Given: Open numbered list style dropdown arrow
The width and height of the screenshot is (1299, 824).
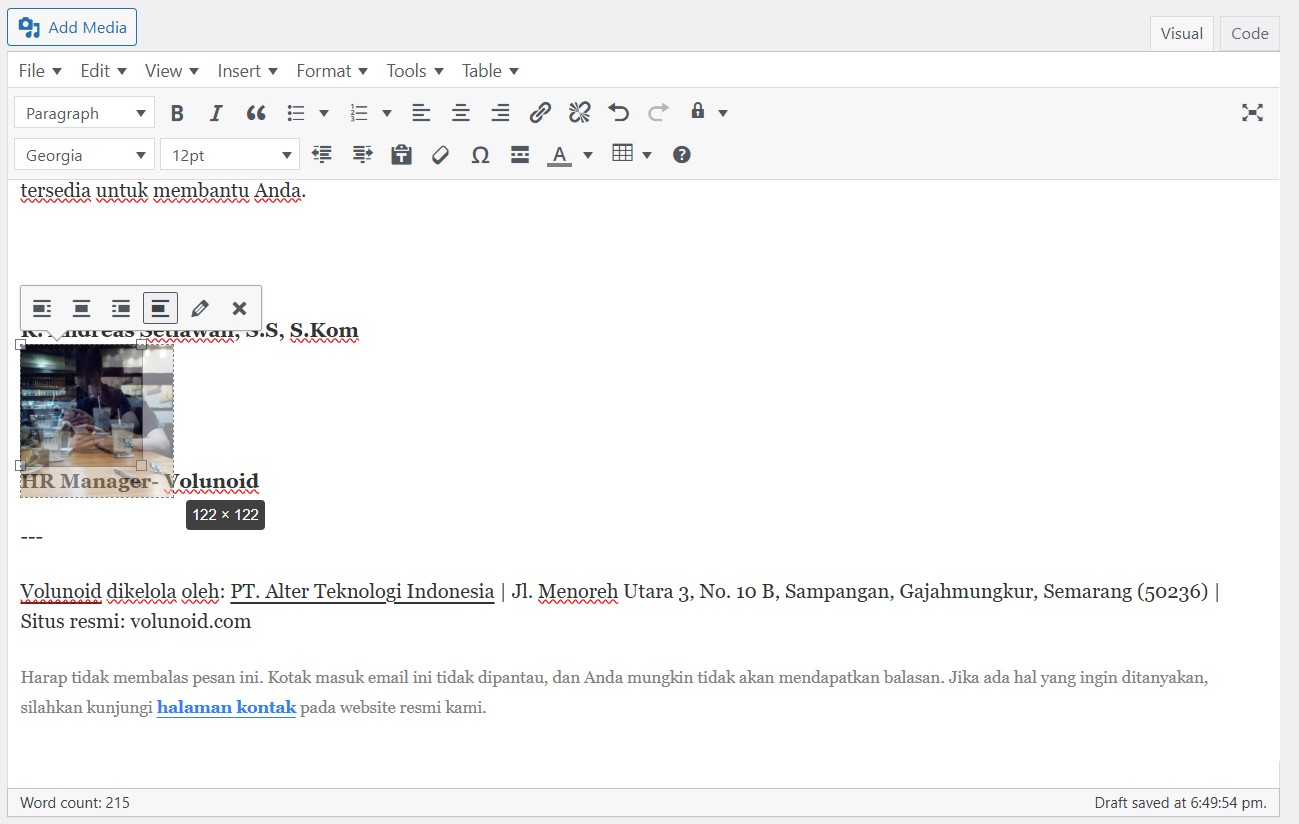Looking at the screenshot, I should (387, 113).
